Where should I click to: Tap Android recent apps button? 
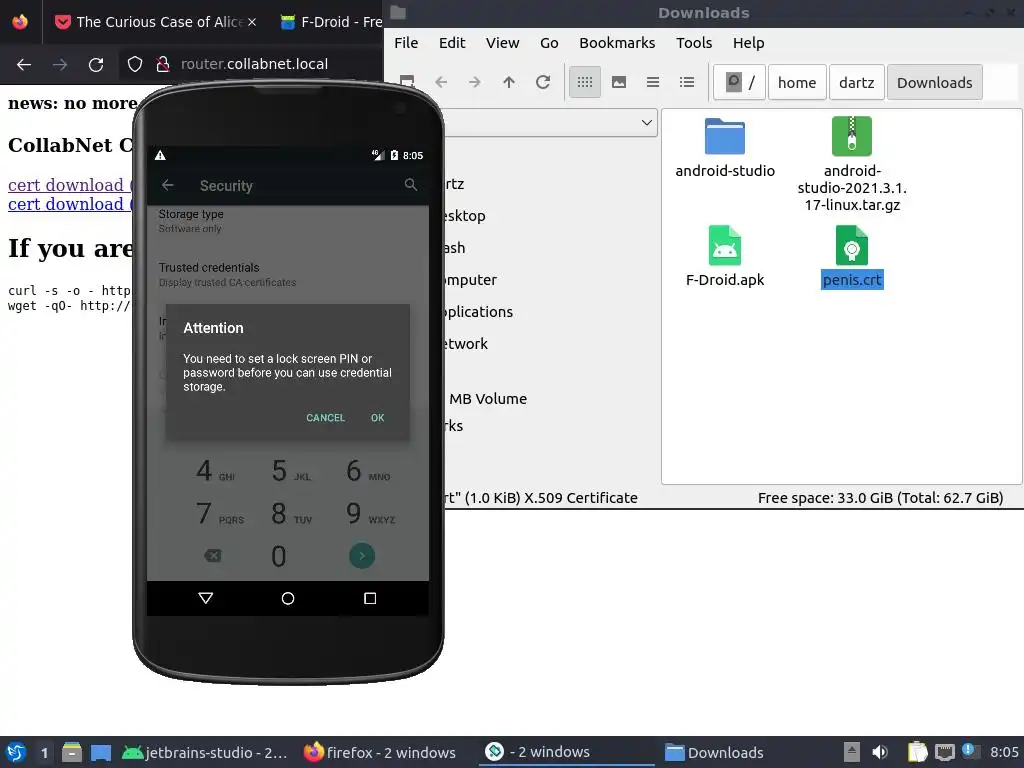(x=370, y=598)
